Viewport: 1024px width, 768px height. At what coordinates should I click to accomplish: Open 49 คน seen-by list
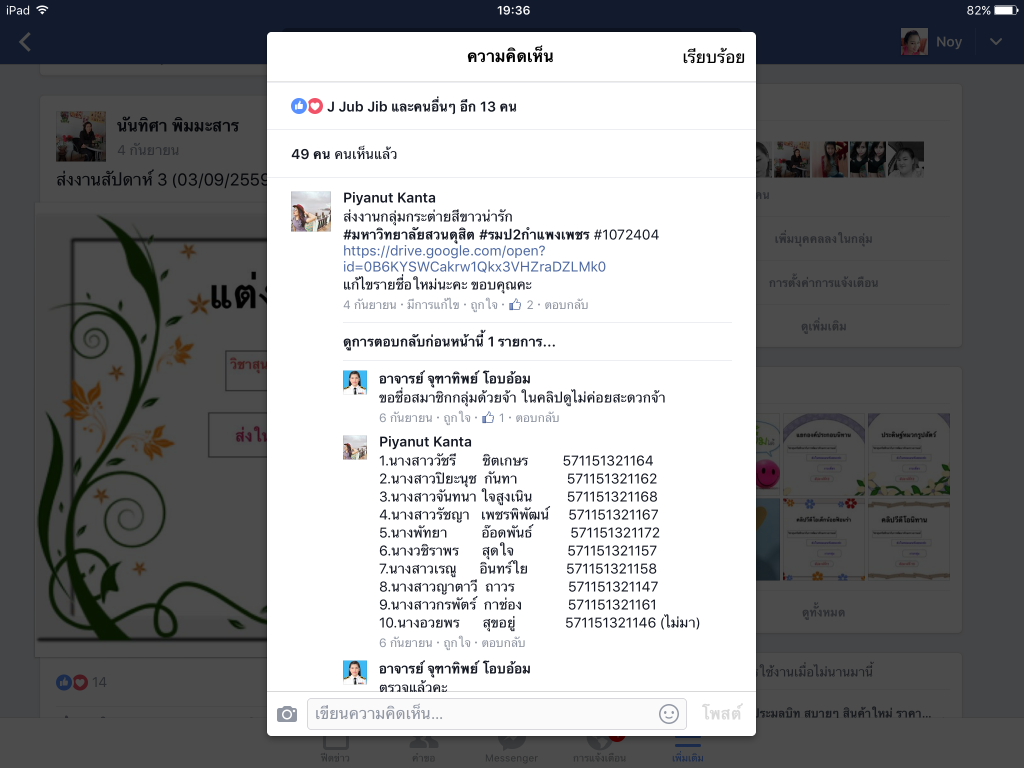(x=344, y=154)
